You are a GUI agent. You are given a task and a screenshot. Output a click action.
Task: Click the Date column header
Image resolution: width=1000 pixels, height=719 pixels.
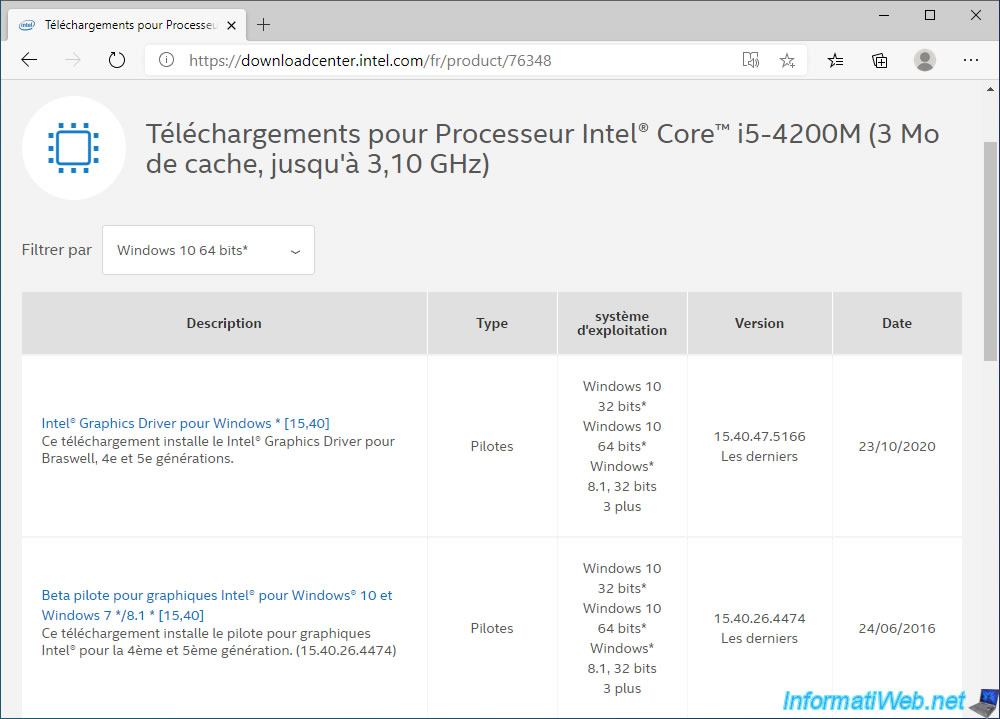pos(897,323)
